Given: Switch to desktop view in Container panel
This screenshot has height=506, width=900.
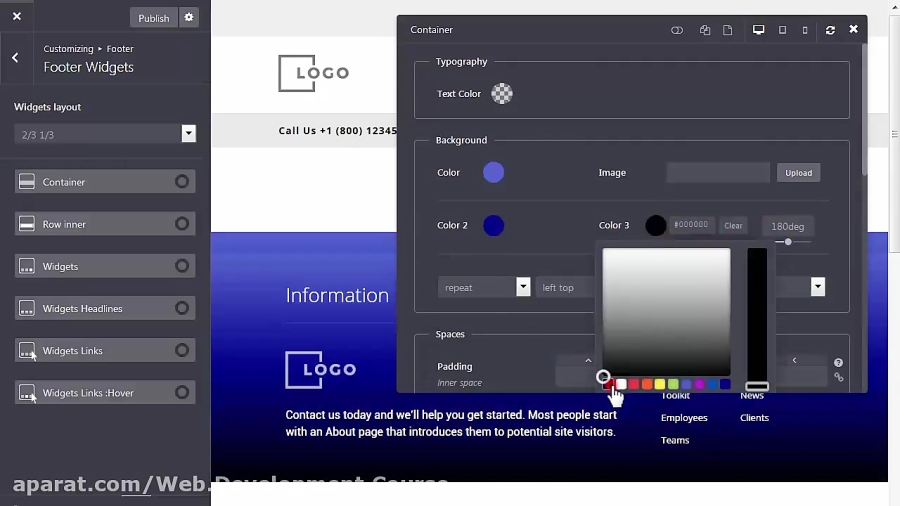Looking at the screenshot, I should (758, 30).
